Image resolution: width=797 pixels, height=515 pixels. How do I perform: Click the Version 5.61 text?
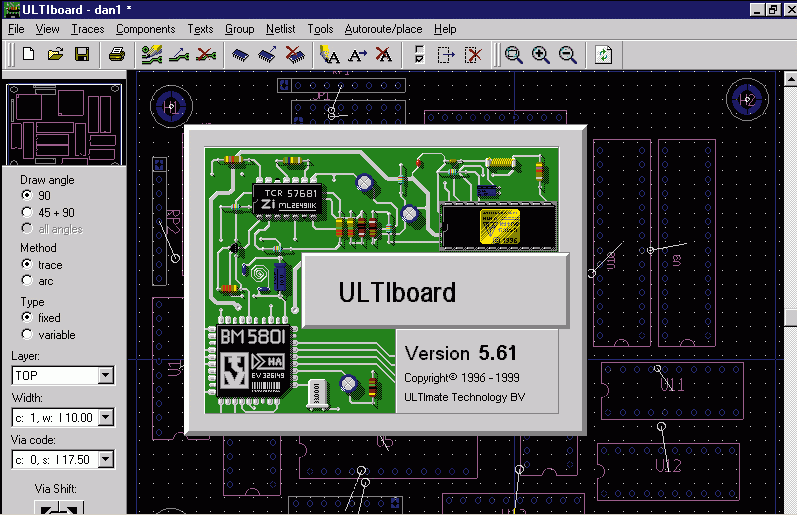coord(461,353)
